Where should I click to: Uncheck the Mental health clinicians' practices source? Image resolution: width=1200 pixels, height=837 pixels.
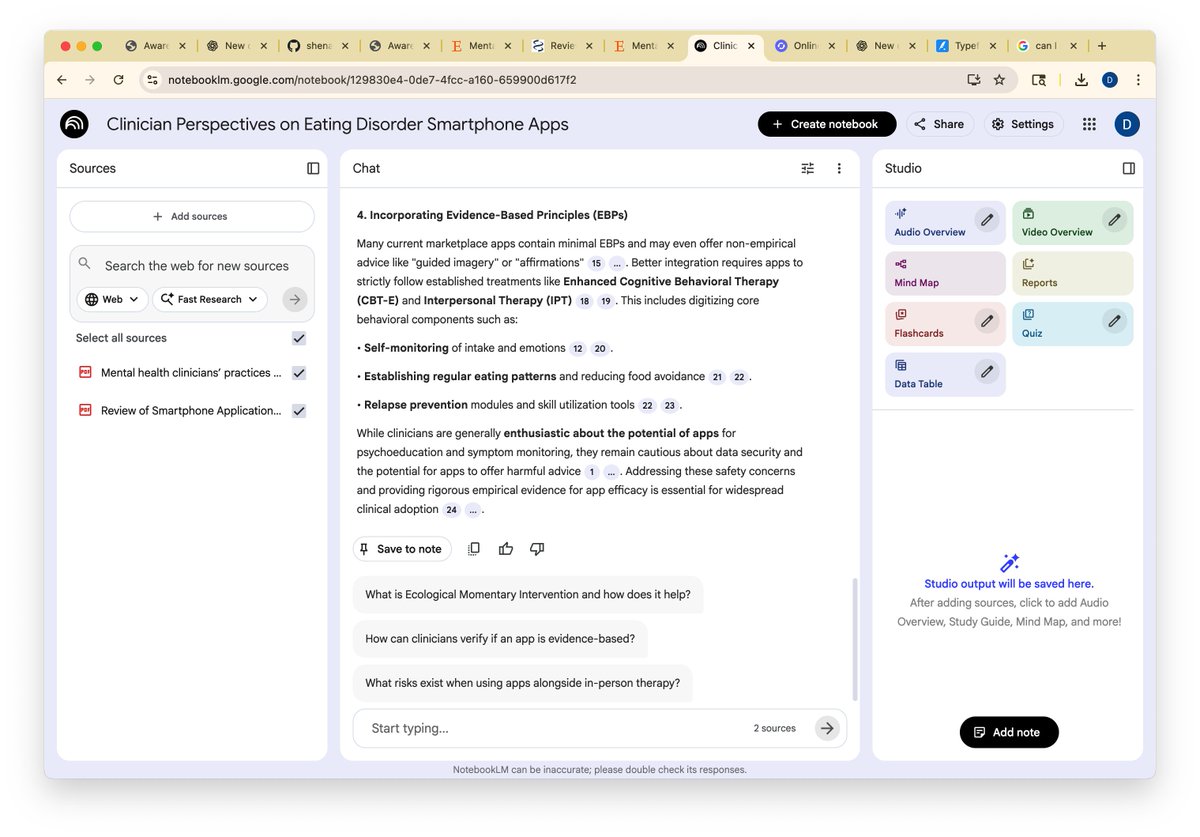point(299,373)
